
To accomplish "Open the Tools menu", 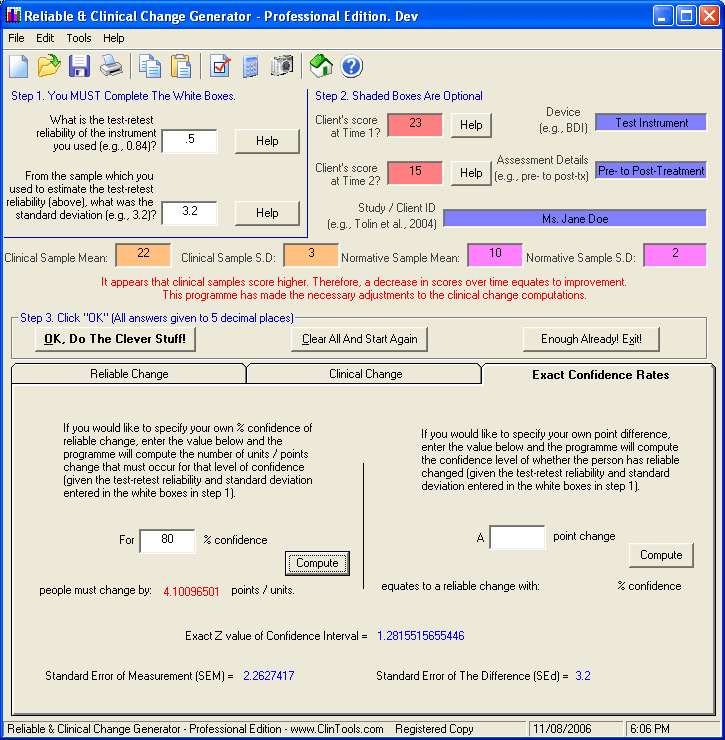I will [79, 38].
